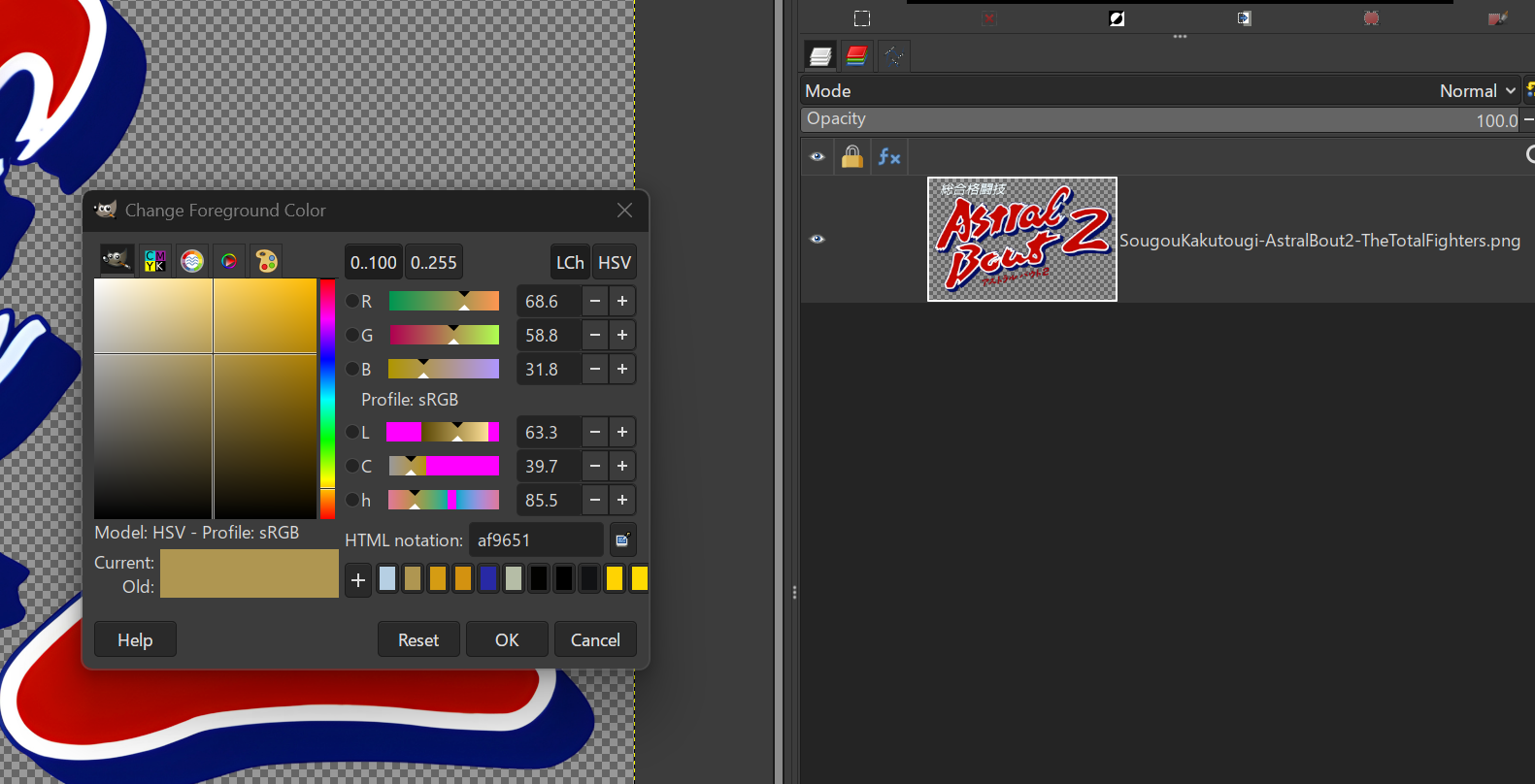
Task: Select the LCh lightness L radio button
Action: click(x=353, y=433)
